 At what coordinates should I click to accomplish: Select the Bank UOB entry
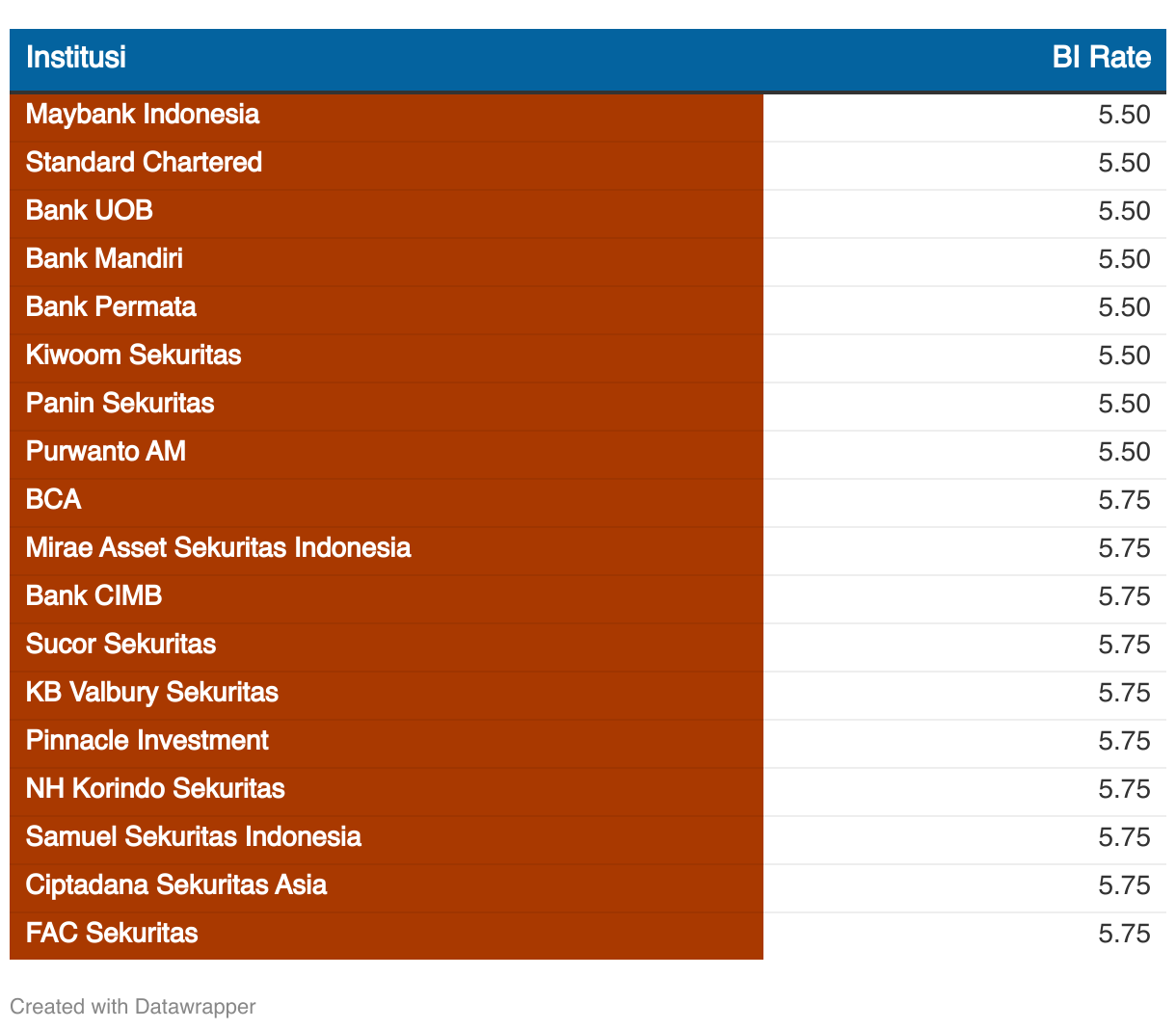89,210
